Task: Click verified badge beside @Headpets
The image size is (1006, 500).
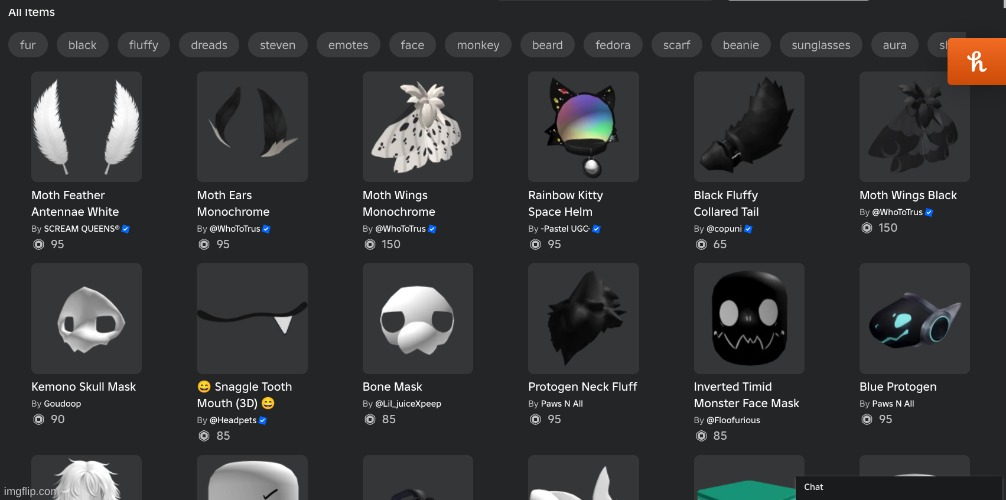Action: pos(262,420)
